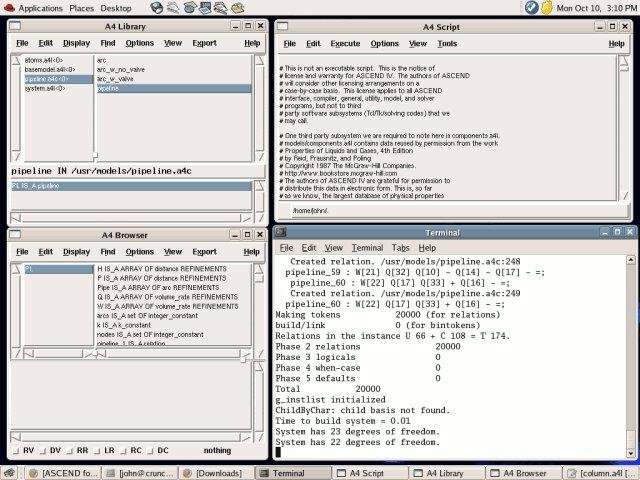Activate A4 Browser taskbar button
Image resolution: width=640 pixels, height=480 pixels.
point(523,473)
